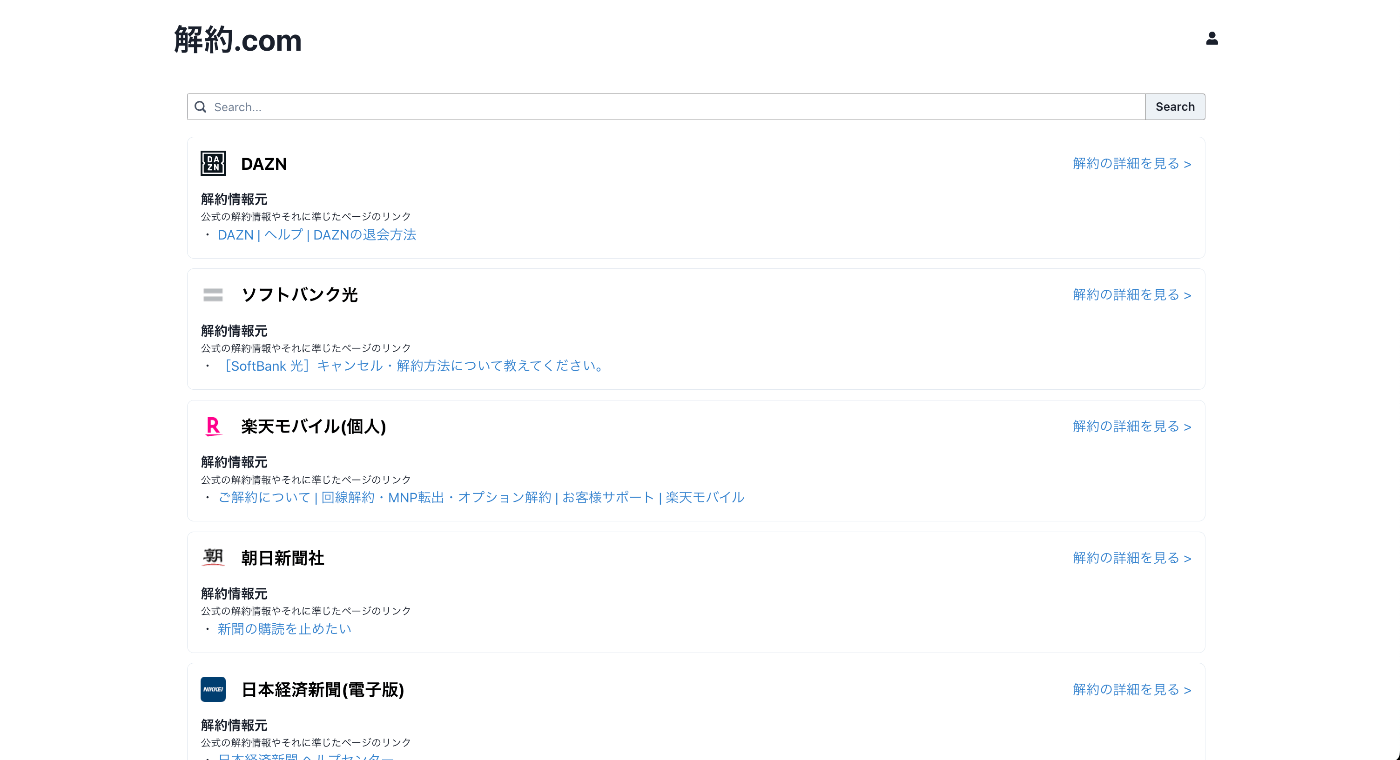Go to 解約.com home title

pos(238,40)
